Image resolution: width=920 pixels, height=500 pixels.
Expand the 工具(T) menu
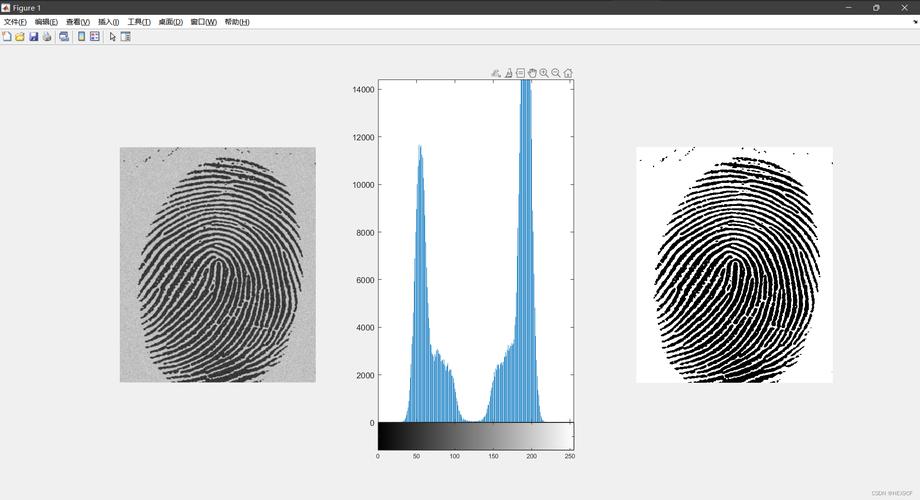139,22
